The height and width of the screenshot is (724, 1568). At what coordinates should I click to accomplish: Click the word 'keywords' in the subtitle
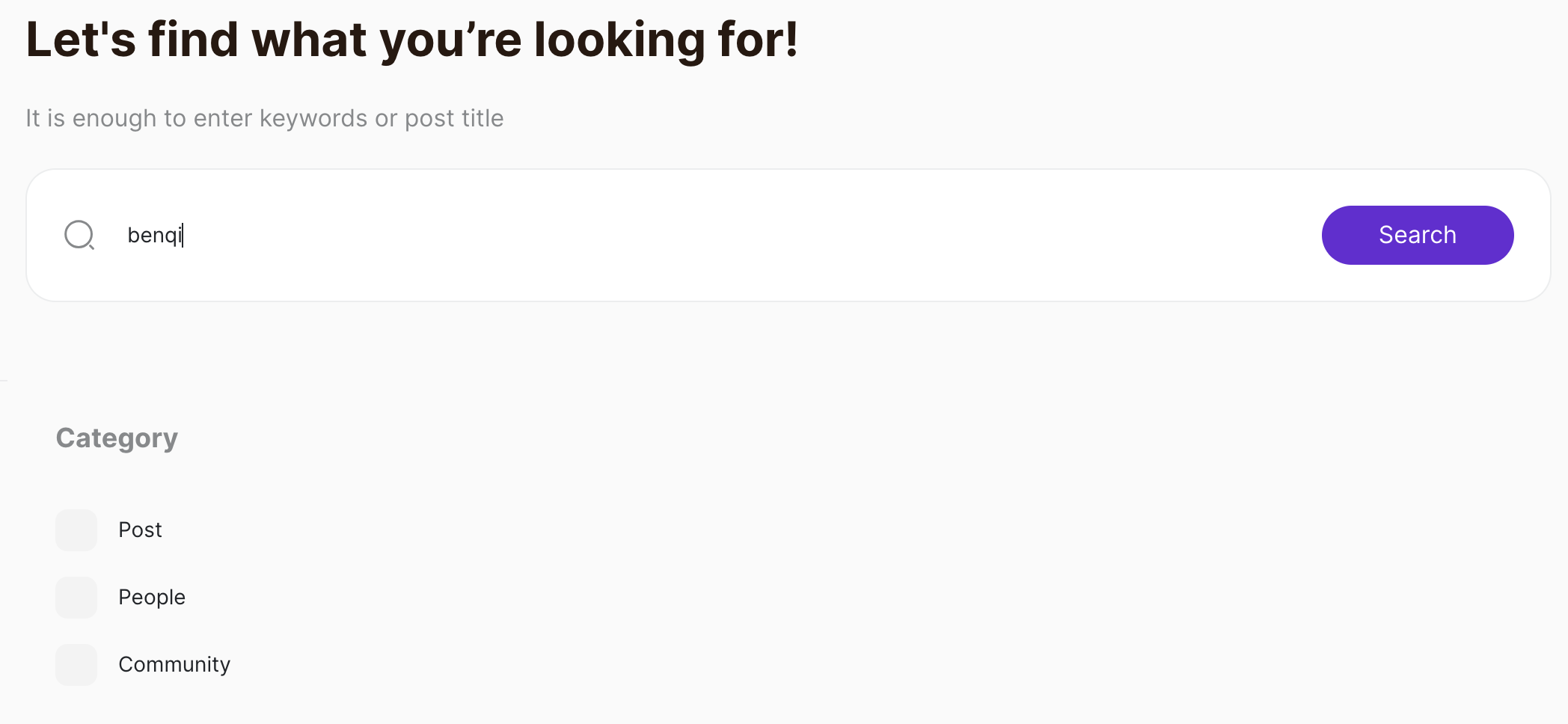313,118
